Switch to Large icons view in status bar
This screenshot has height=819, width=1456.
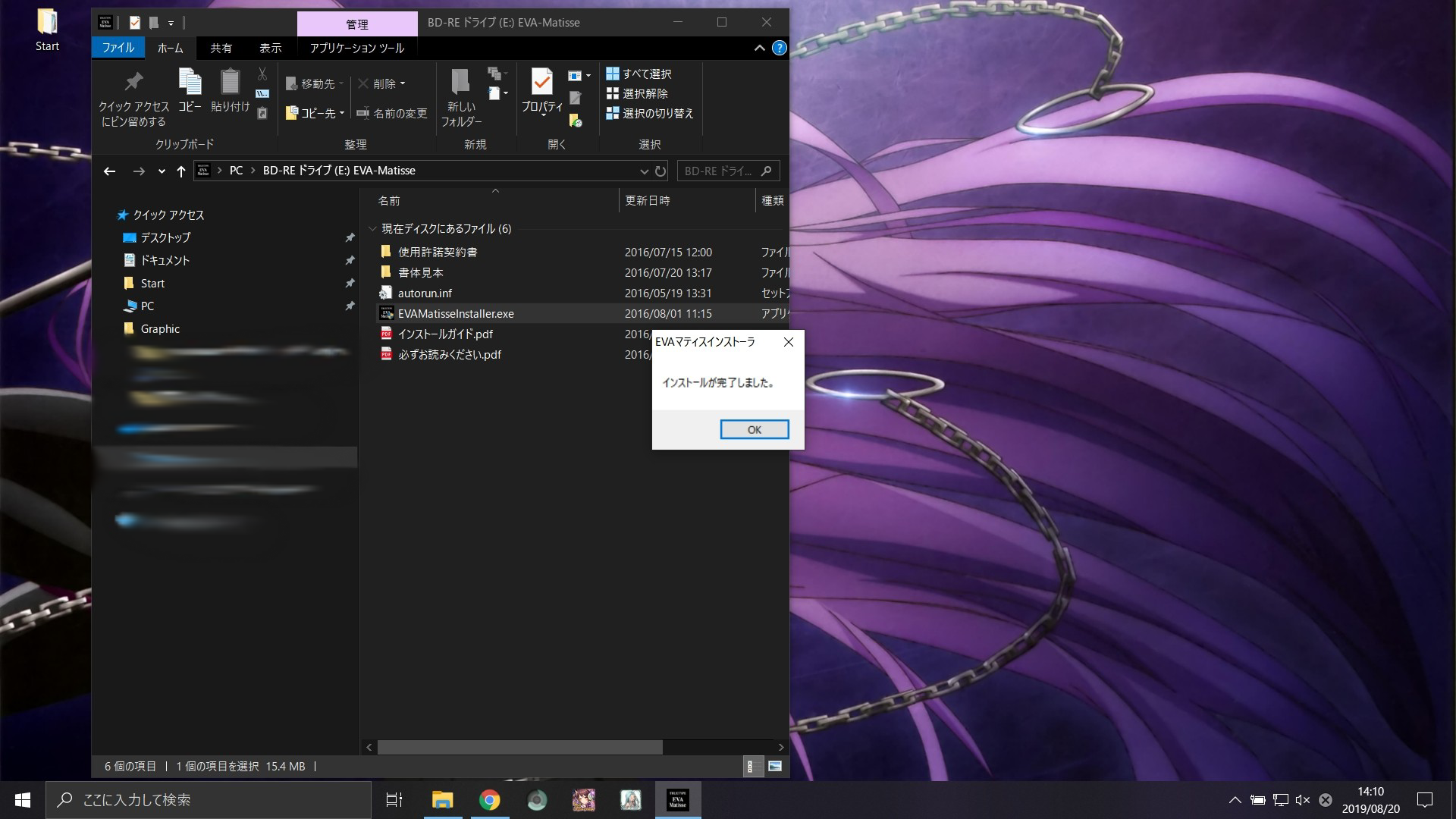(774, 766)
